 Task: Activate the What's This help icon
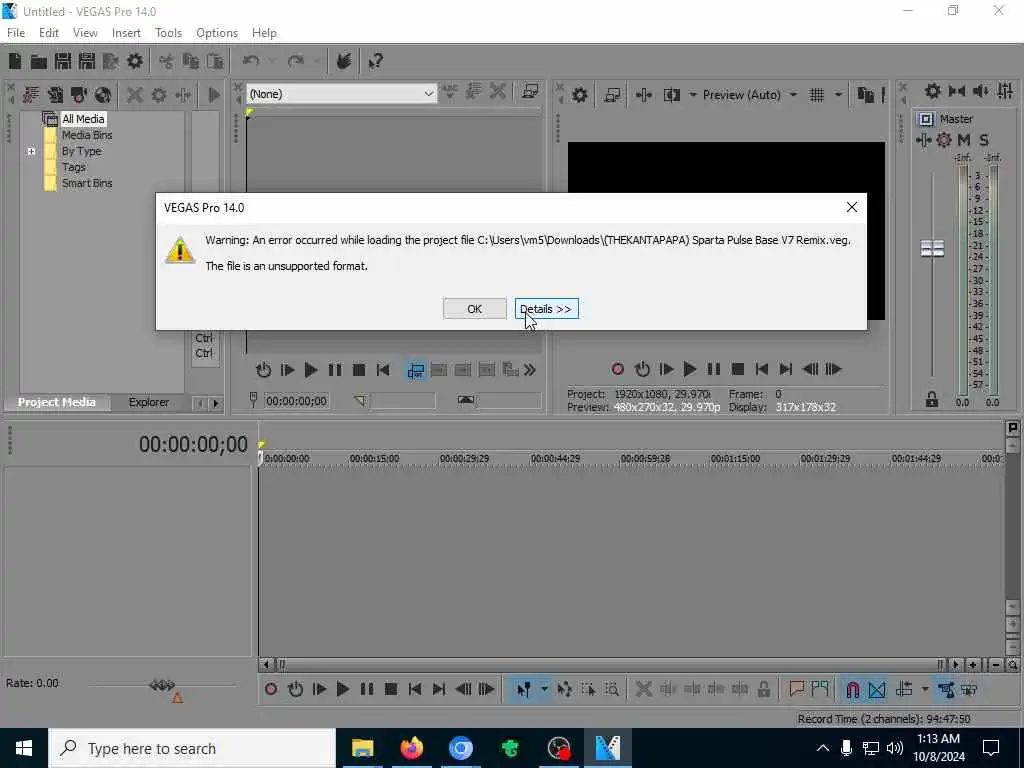coord(376,61)
